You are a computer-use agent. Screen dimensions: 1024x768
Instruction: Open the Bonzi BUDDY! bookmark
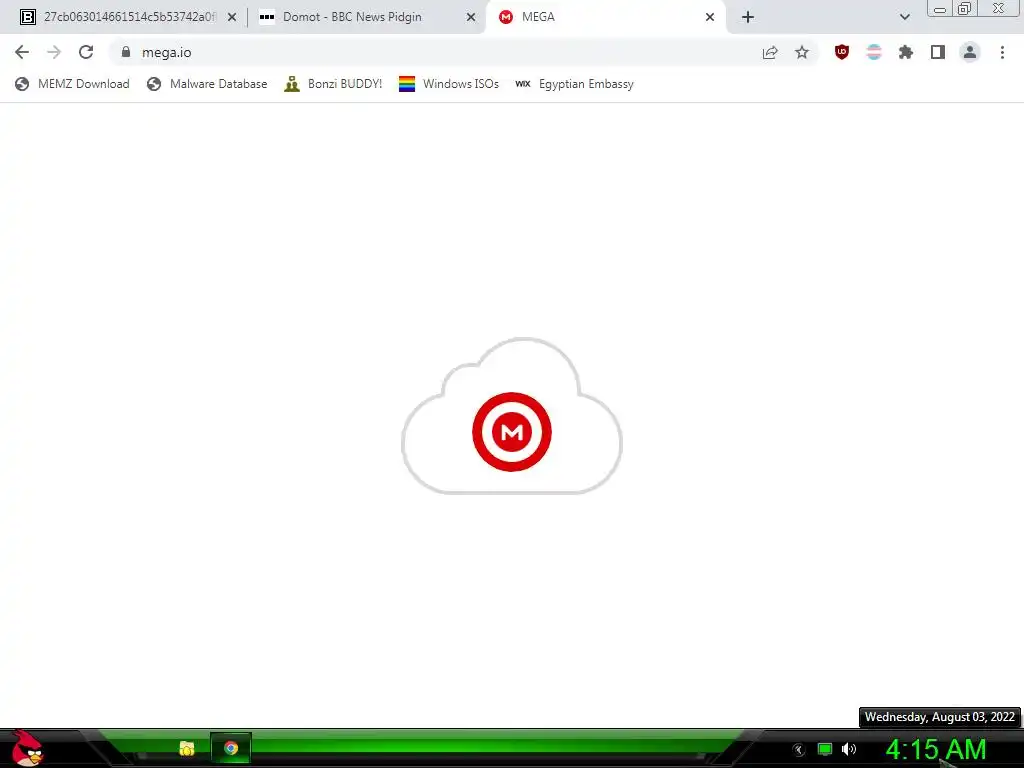[333, 84]
